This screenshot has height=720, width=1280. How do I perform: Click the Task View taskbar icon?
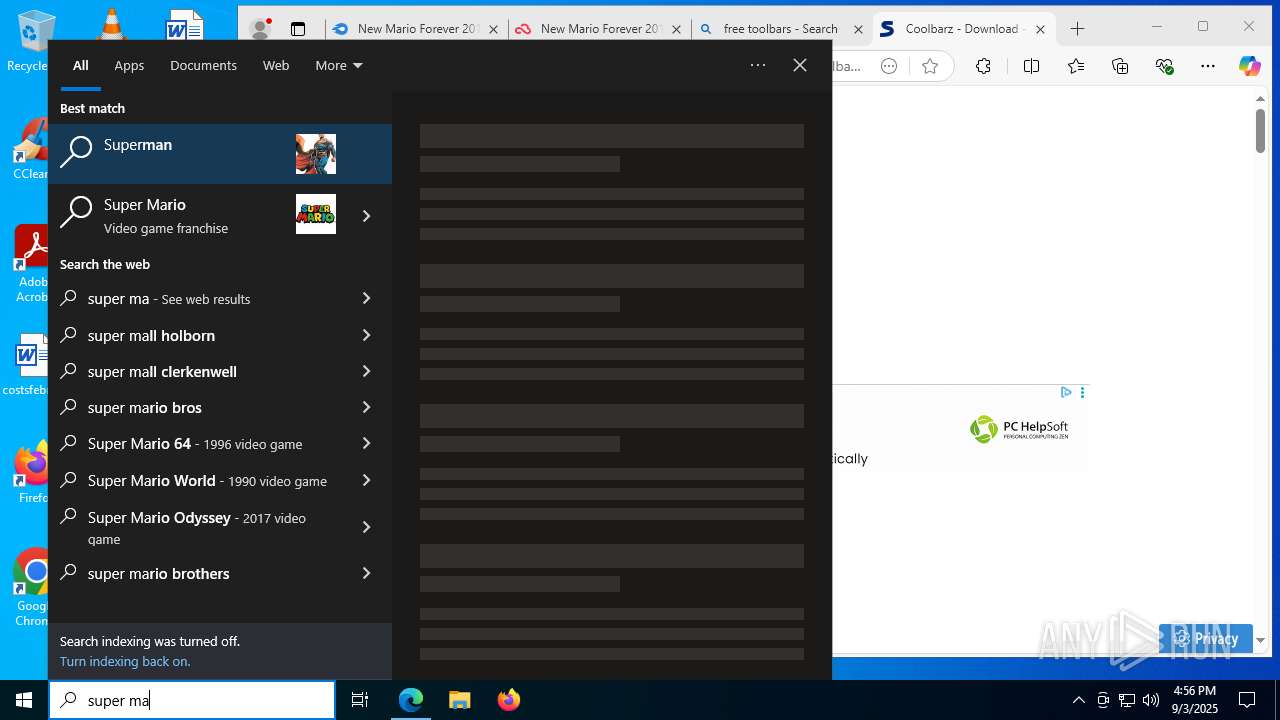pyautogui.click(x=360, y=700)
